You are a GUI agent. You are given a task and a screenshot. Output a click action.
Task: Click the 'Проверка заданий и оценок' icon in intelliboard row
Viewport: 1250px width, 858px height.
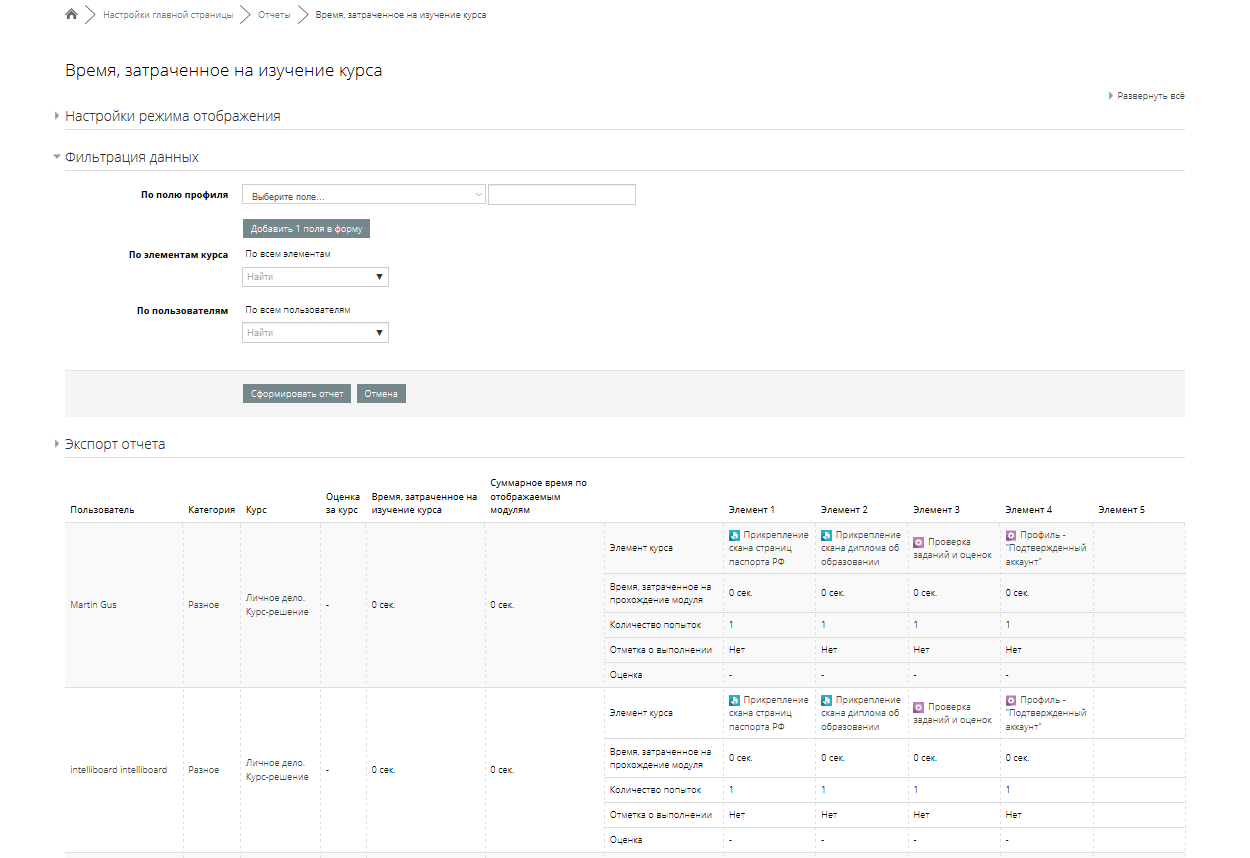click(918, 706)
